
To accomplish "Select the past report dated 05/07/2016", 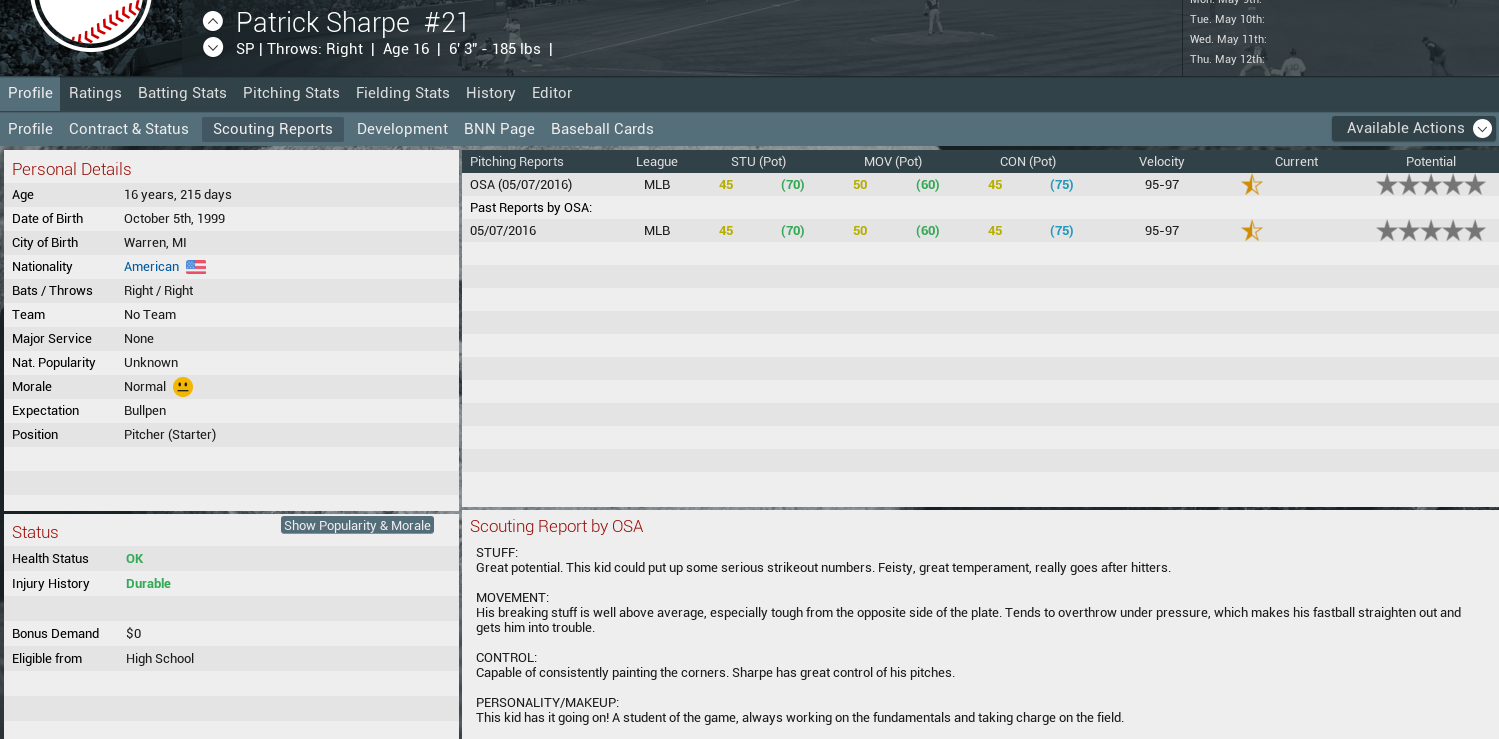I will coord(980,231).
